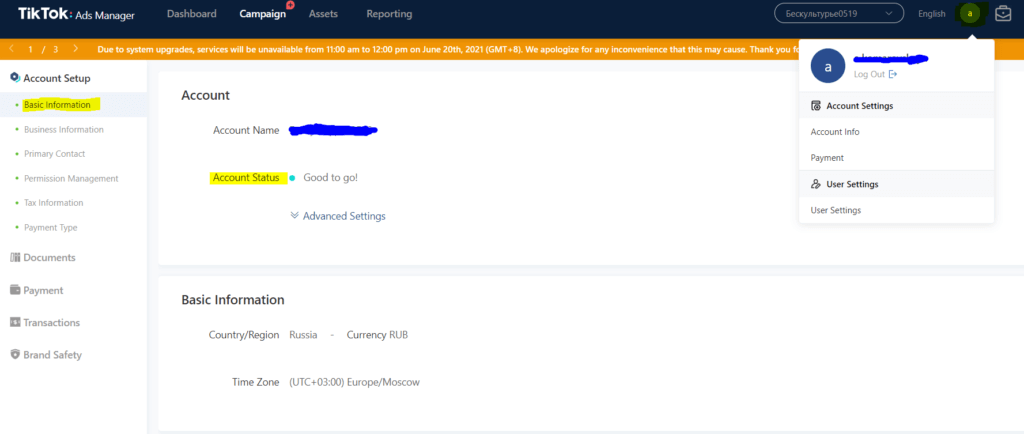Go to previous announcement banner arrow
The width and height of the screenshot is (1024, 434).
pos(11,48)
